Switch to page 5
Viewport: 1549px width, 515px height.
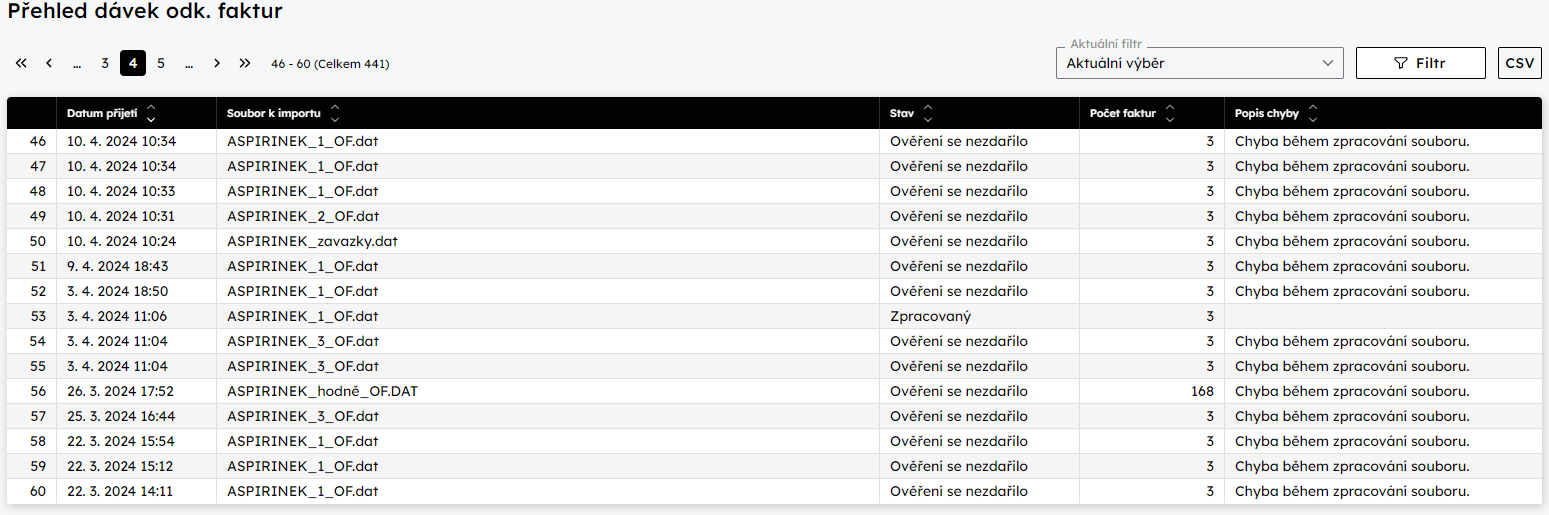point(161,63)
